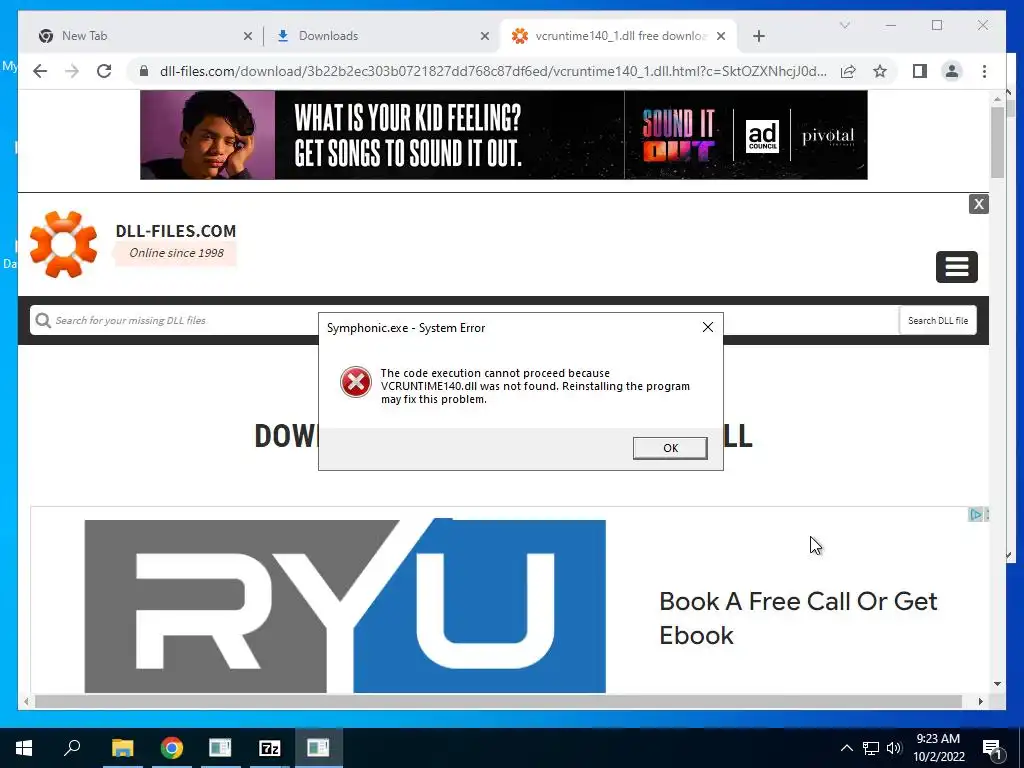Click the Chrome icon in the taskbar
Image resolution: width=1024 pixels, height=768 pixels.
pos(172,748)
